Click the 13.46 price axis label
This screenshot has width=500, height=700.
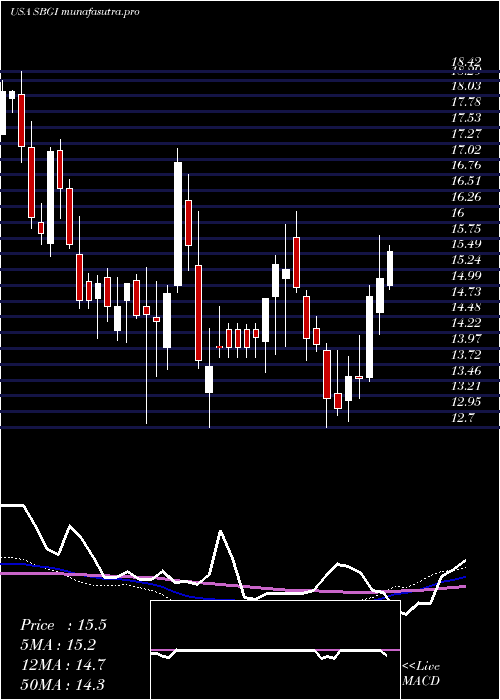(x=466, y=371)
